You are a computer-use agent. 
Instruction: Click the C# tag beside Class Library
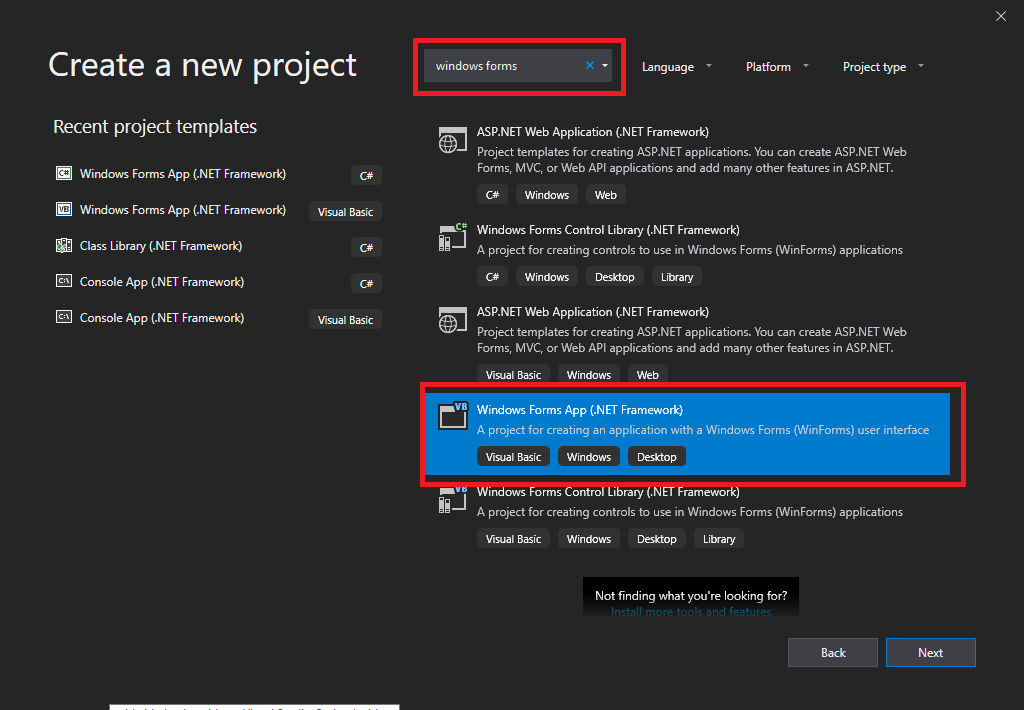click(x=366, y=248)
